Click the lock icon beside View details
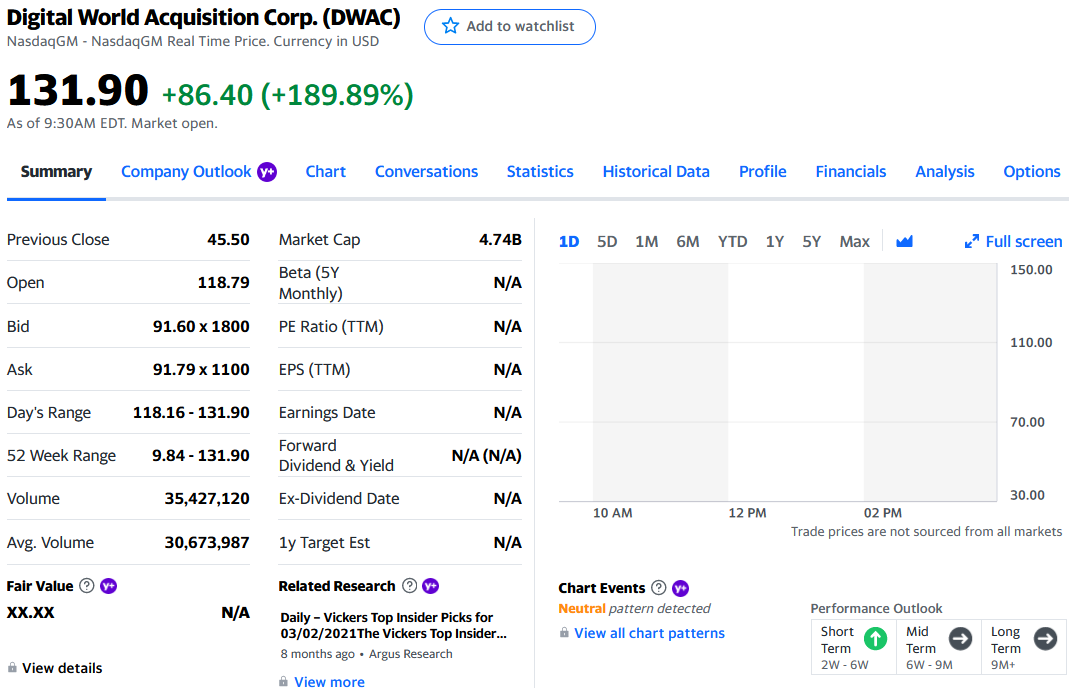The image size is (1069, 688). 12,668
